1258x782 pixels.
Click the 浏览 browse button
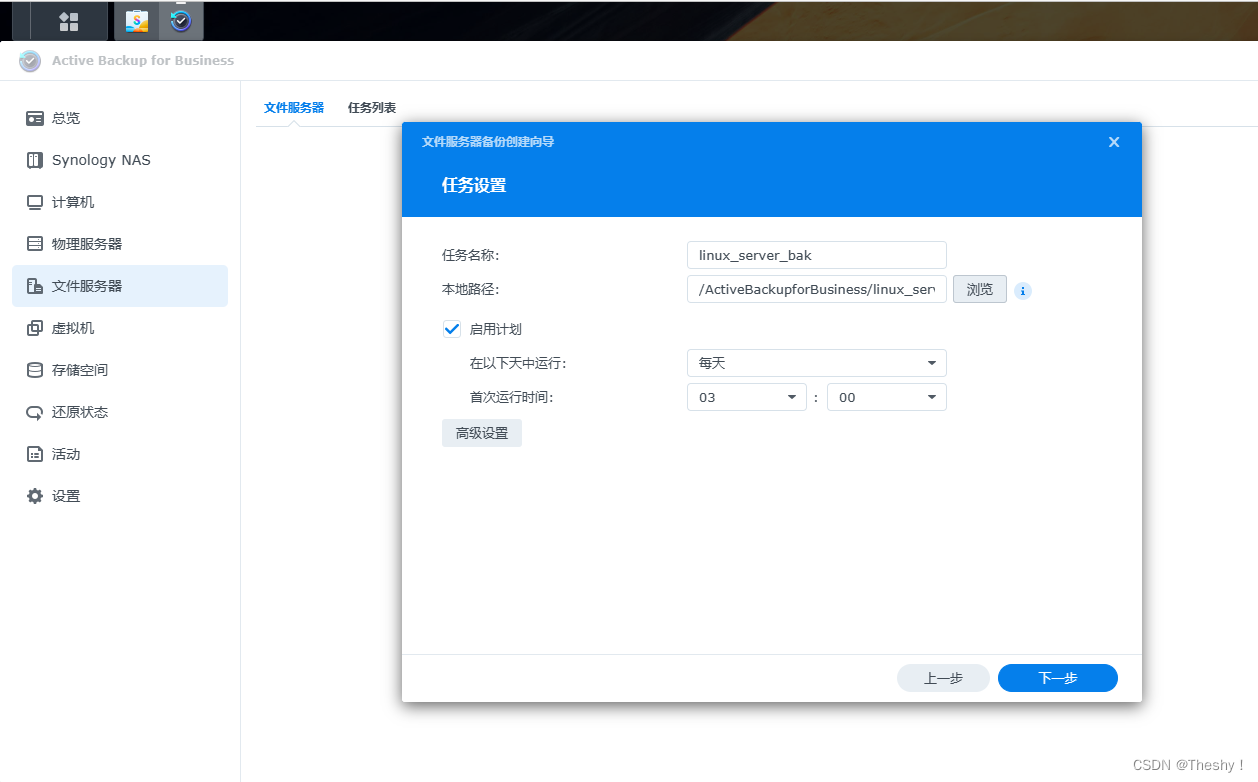[980, 289]
